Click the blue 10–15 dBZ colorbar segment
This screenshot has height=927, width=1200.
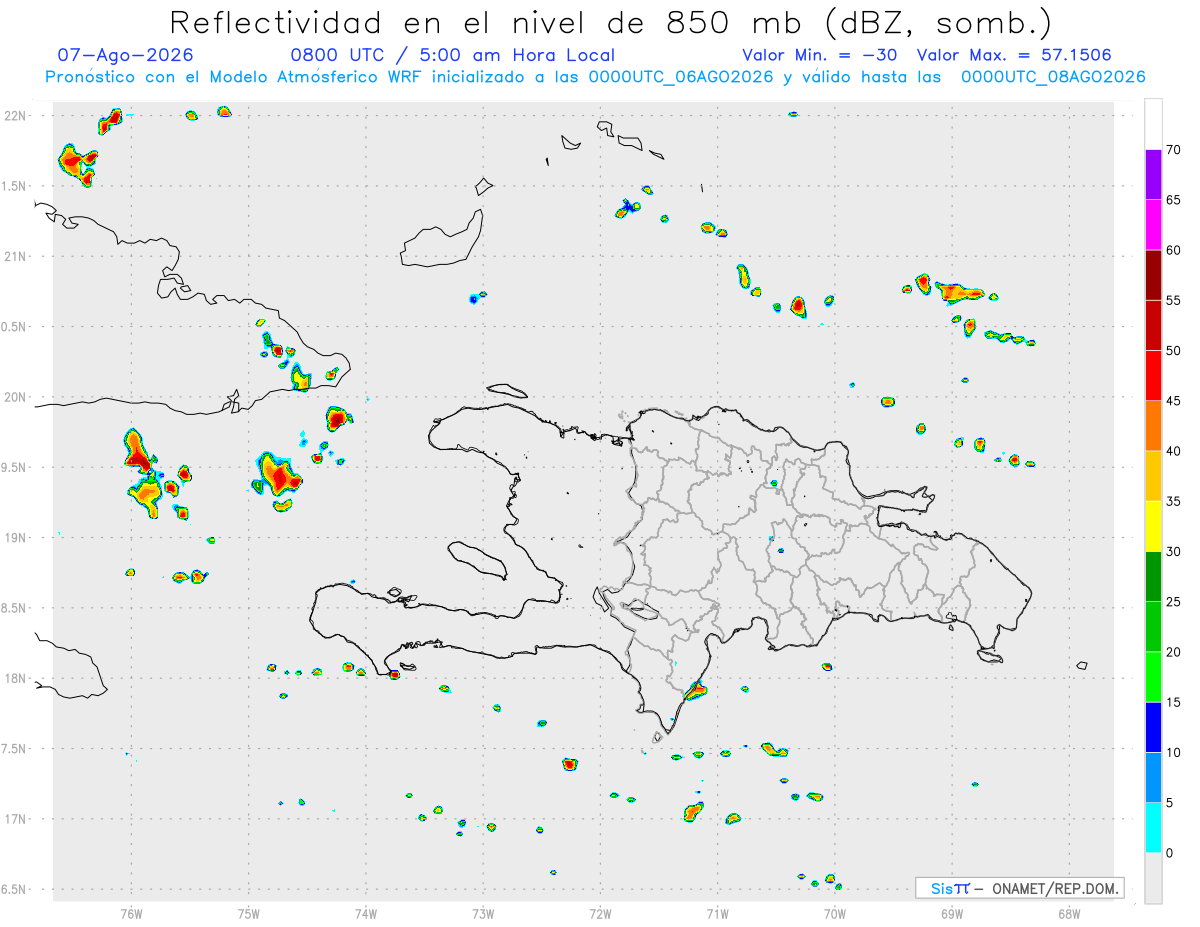[x=1153, y=727]
